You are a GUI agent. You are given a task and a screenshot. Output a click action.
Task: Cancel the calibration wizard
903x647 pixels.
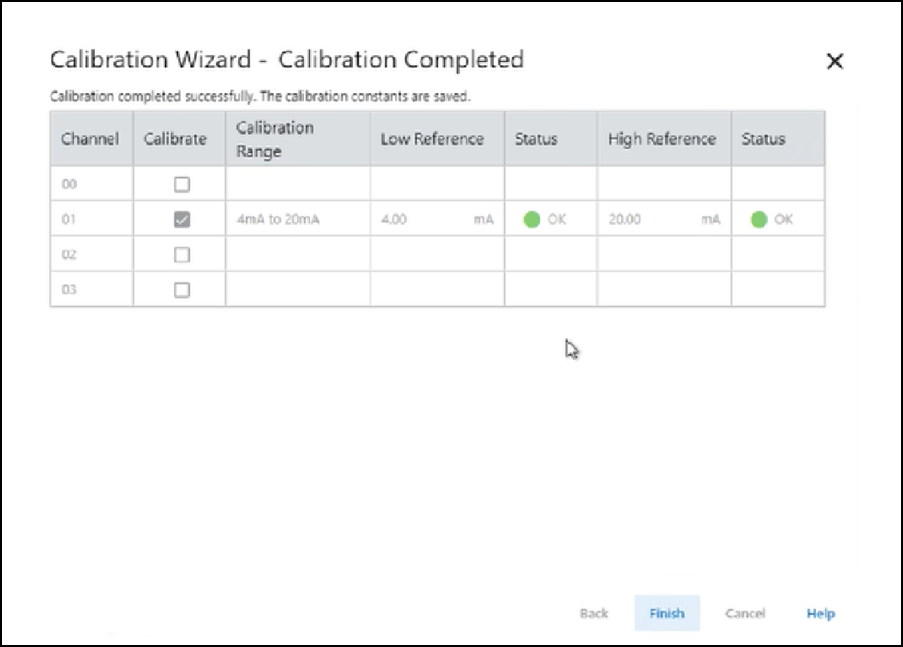pos(744,613)
